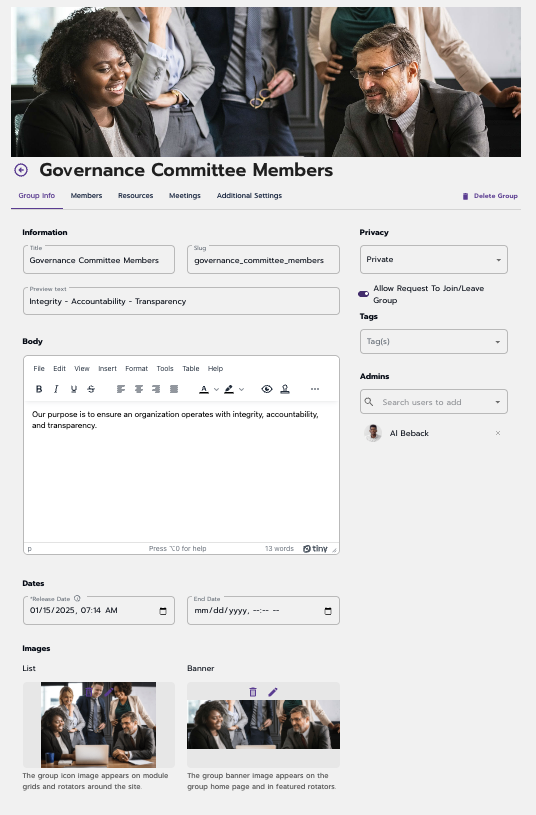Click the Release Date field value
The width and height of the screenshot is (536, 815).
pyautogui.click(x=74, y=611)
